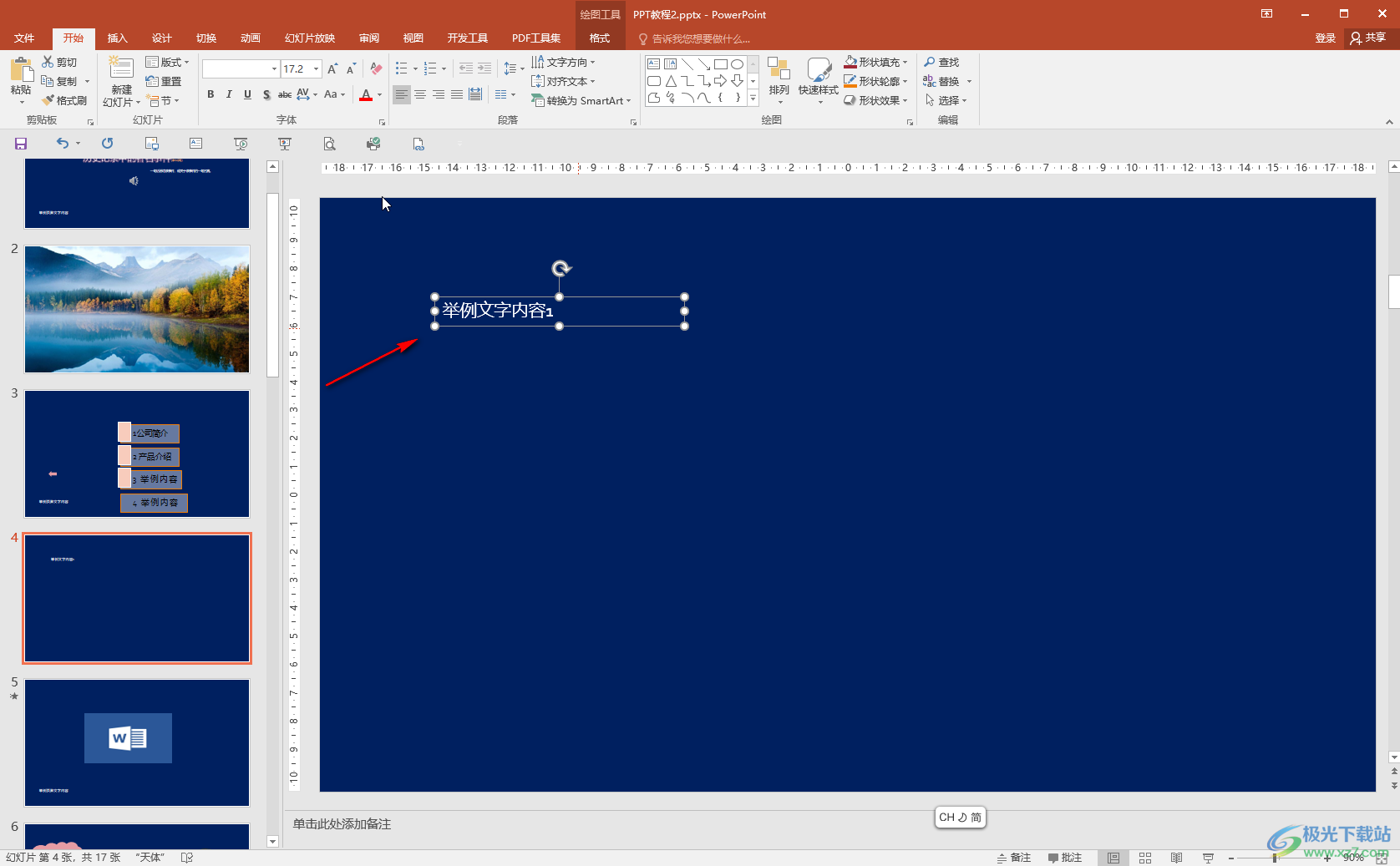
Task: Click the Reset (重置) slide button
Action: pyautogui.click(x=163, y=81)
